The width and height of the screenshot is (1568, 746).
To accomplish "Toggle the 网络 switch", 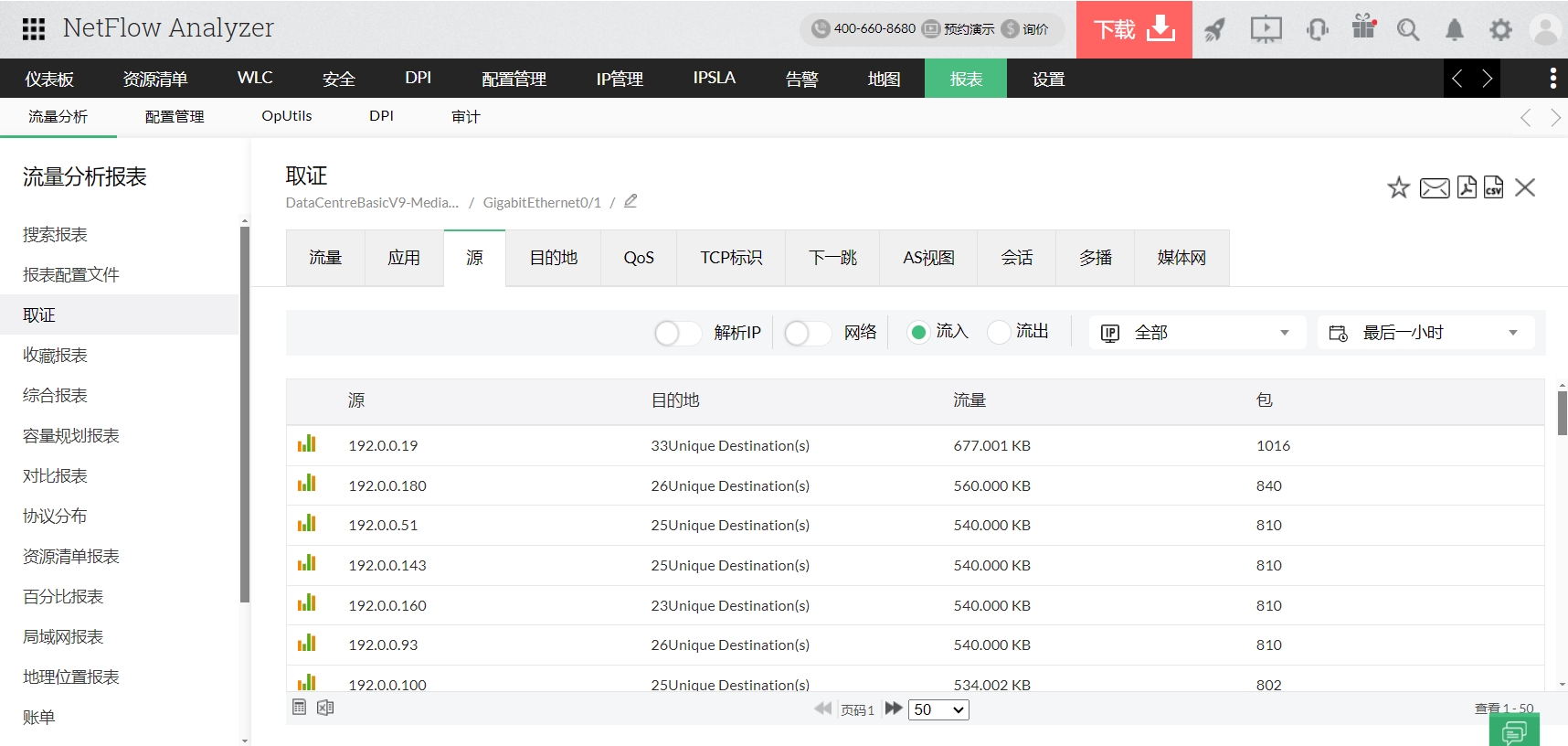I will (808, 333).
